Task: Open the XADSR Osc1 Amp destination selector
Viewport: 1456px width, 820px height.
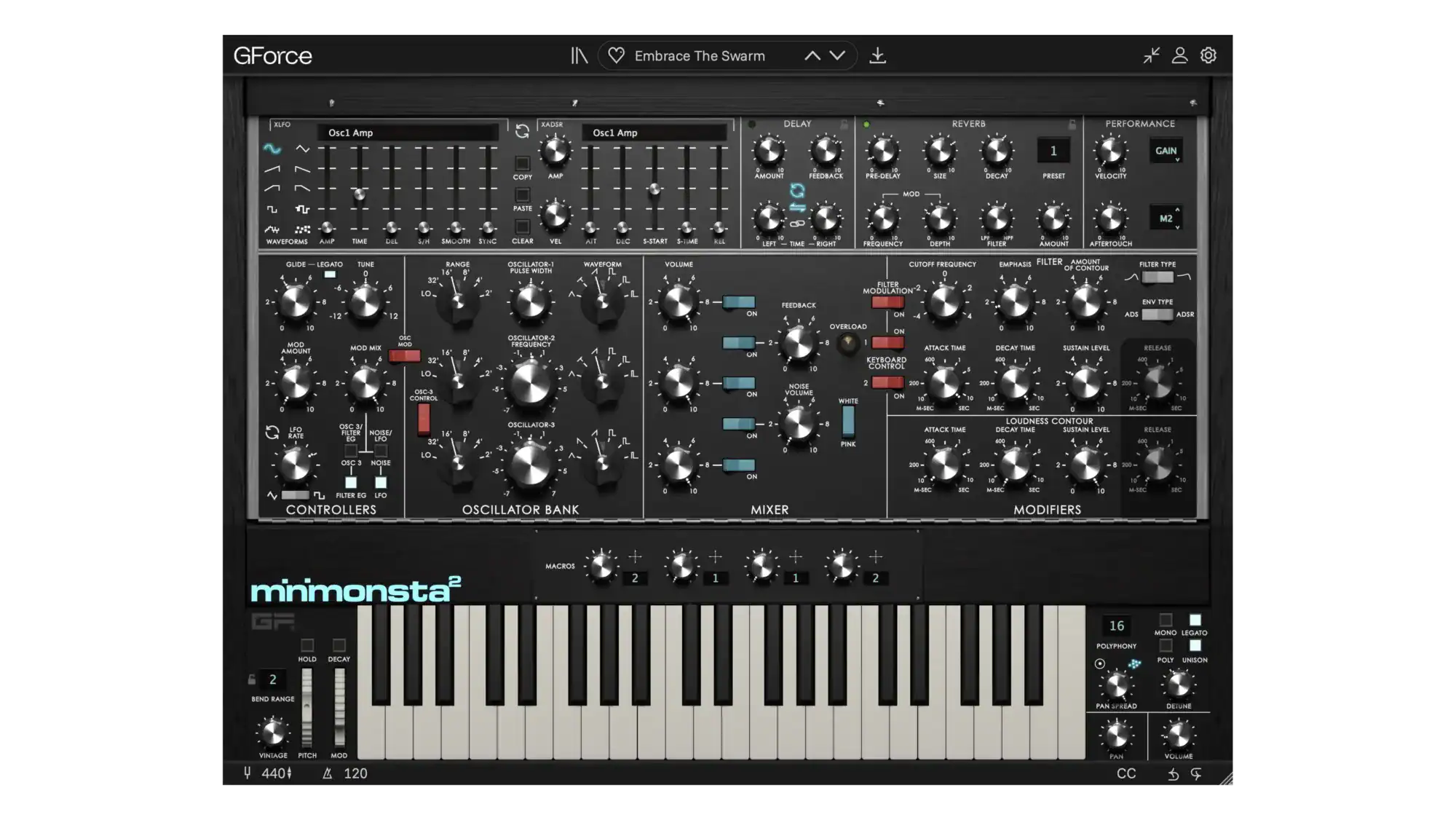Action: [654, 133]
